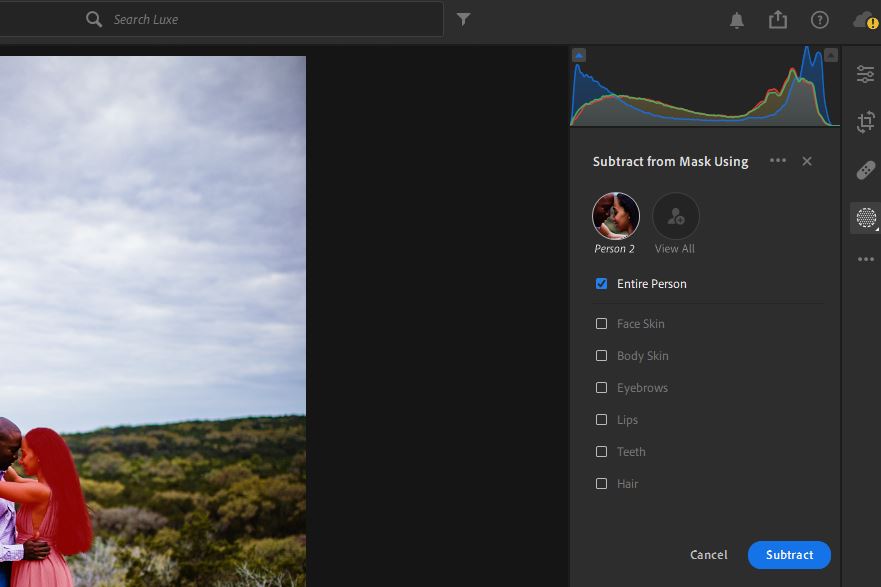The height and width of the screenshot is (587, 881).
Task: Open the filter funnel icon
Action: tap(463, 19)
